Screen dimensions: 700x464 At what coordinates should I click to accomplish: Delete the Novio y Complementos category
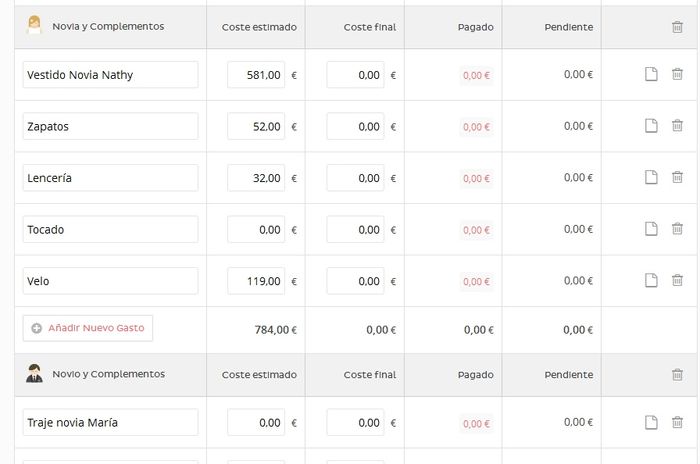677,375
